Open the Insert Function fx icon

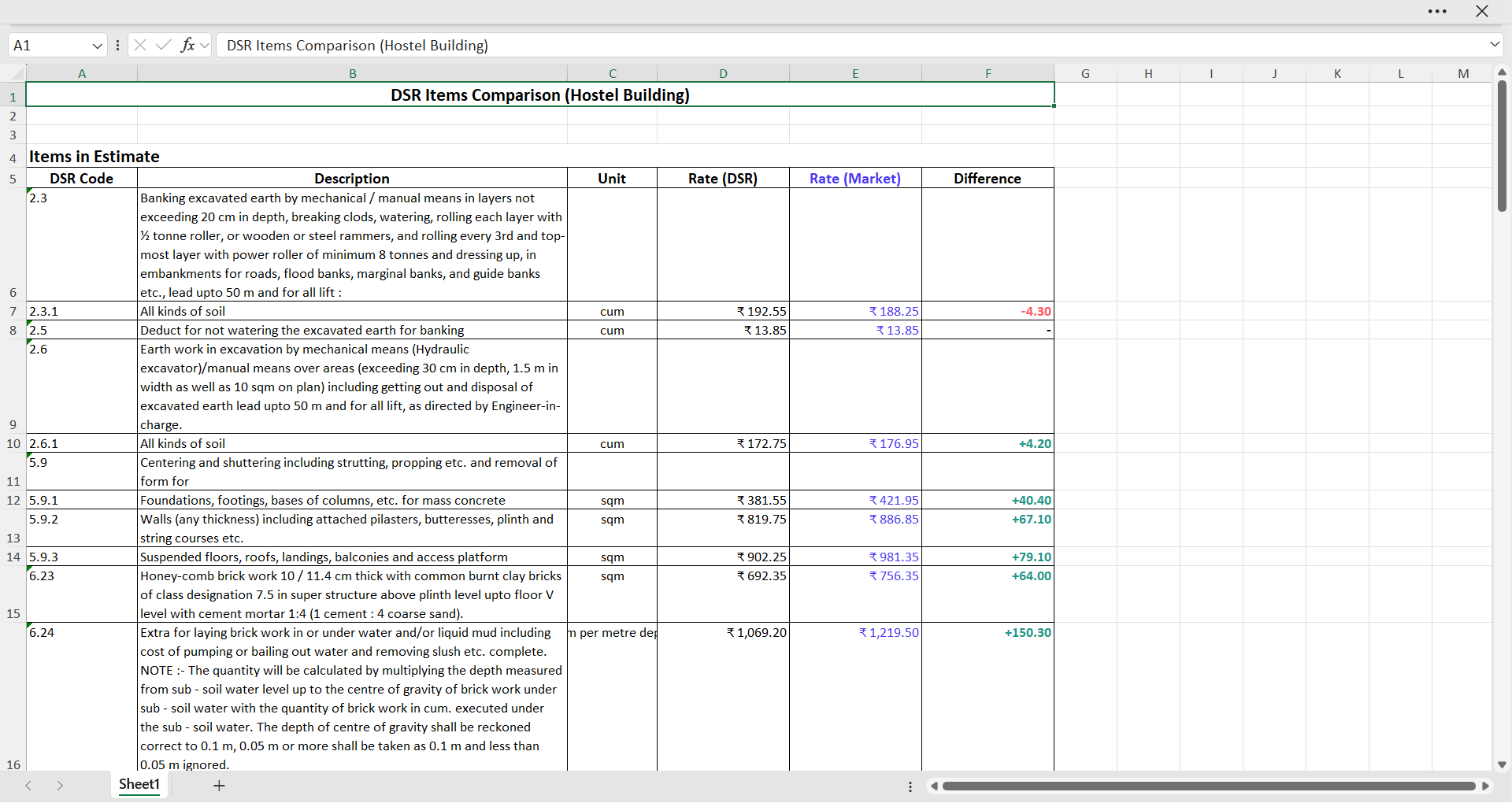coord(187,45)
